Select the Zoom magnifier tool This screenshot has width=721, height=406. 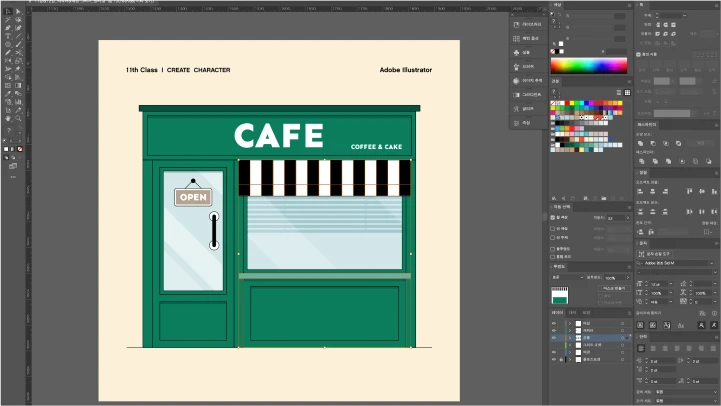tap(18, 119)
